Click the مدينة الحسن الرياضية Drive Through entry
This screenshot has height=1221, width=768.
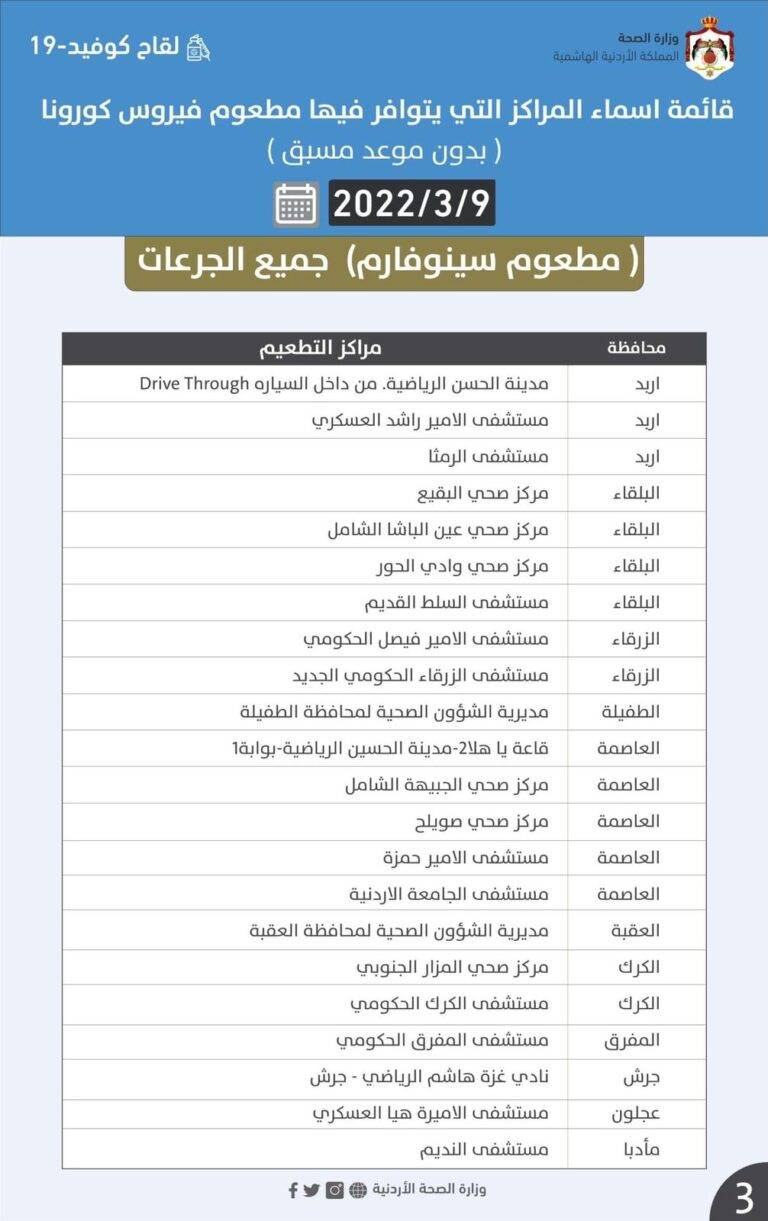pyautogui.click(x=344, y=384)
